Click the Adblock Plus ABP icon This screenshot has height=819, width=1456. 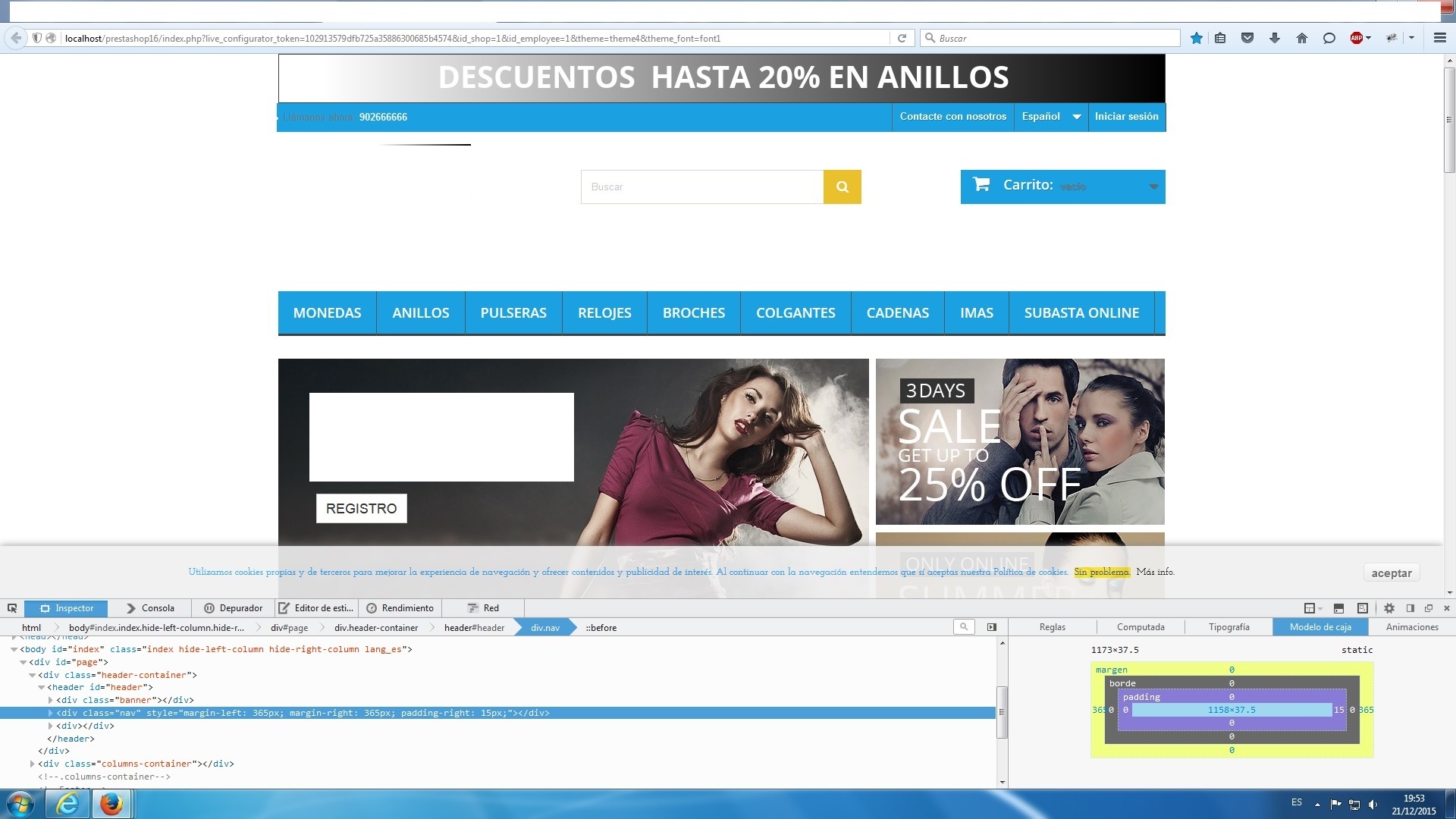coord(1356,38)
